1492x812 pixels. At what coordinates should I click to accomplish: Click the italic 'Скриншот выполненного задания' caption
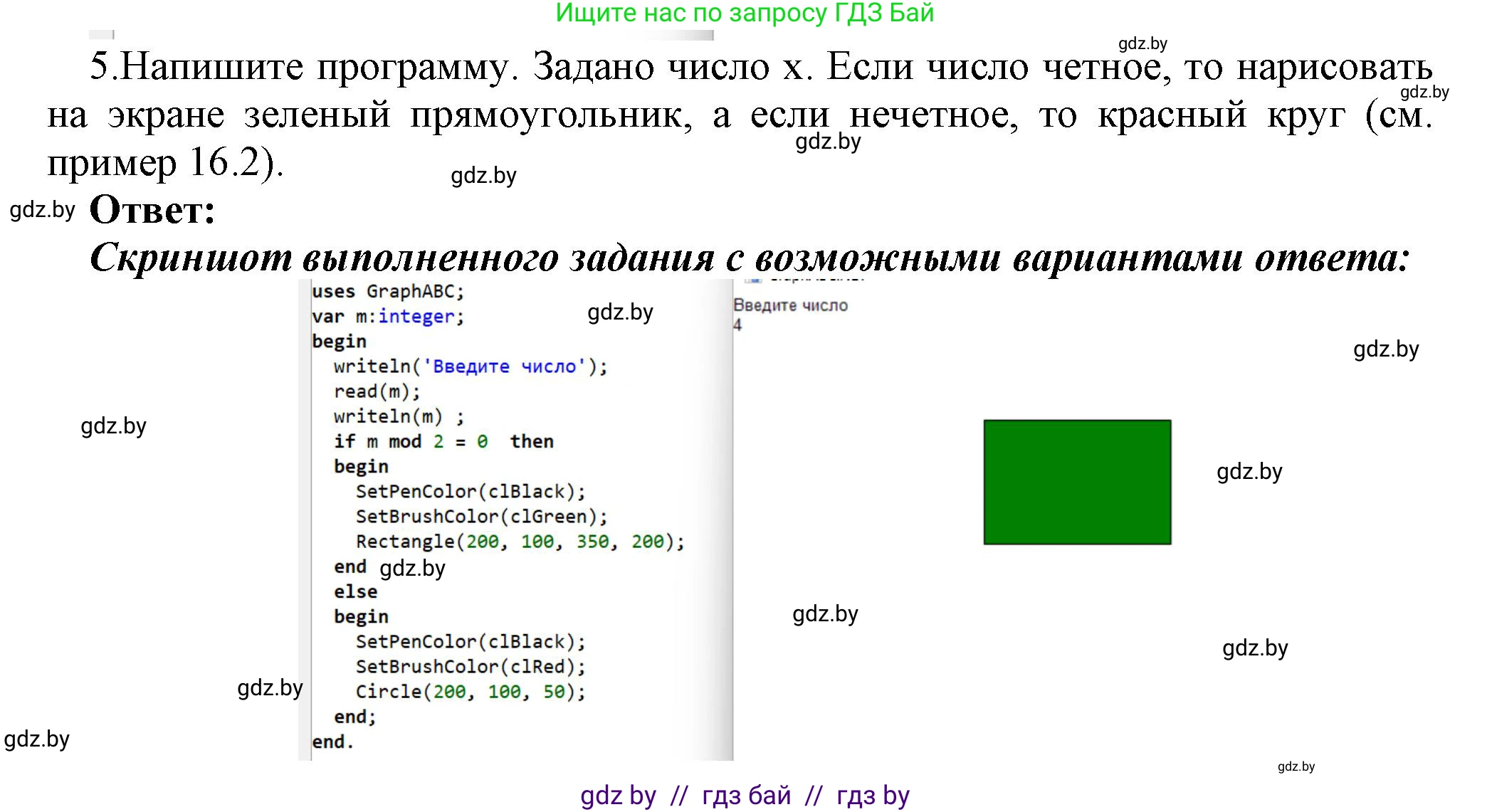click(749, 258)
